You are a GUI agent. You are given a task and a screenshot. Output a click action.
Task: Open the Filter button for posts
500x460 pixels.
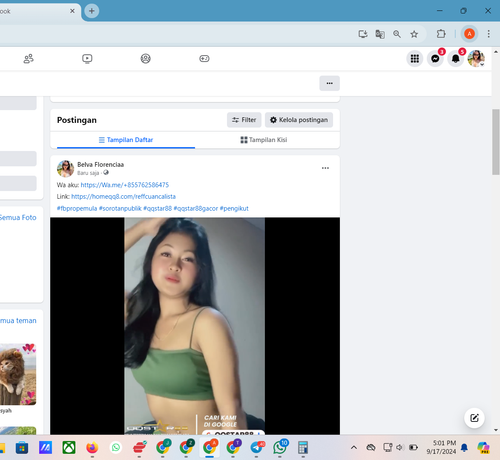pyautogui.click(x=244, y=120)
